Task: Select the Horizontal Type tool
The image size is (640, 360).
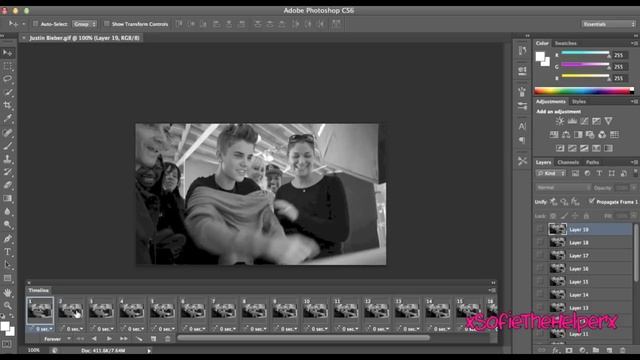Action: [x=7, y=252]
